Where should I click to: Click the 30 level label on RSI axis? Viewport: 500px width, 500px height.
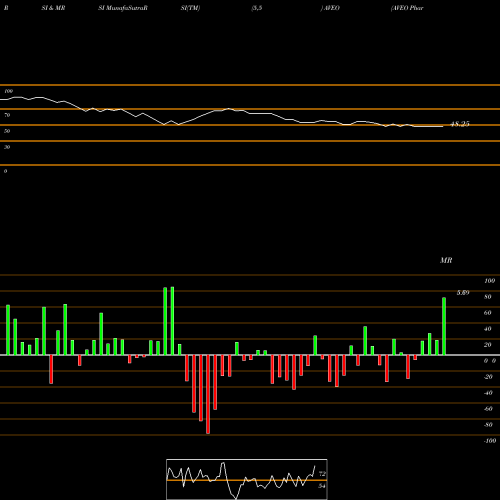click(7, 147)
